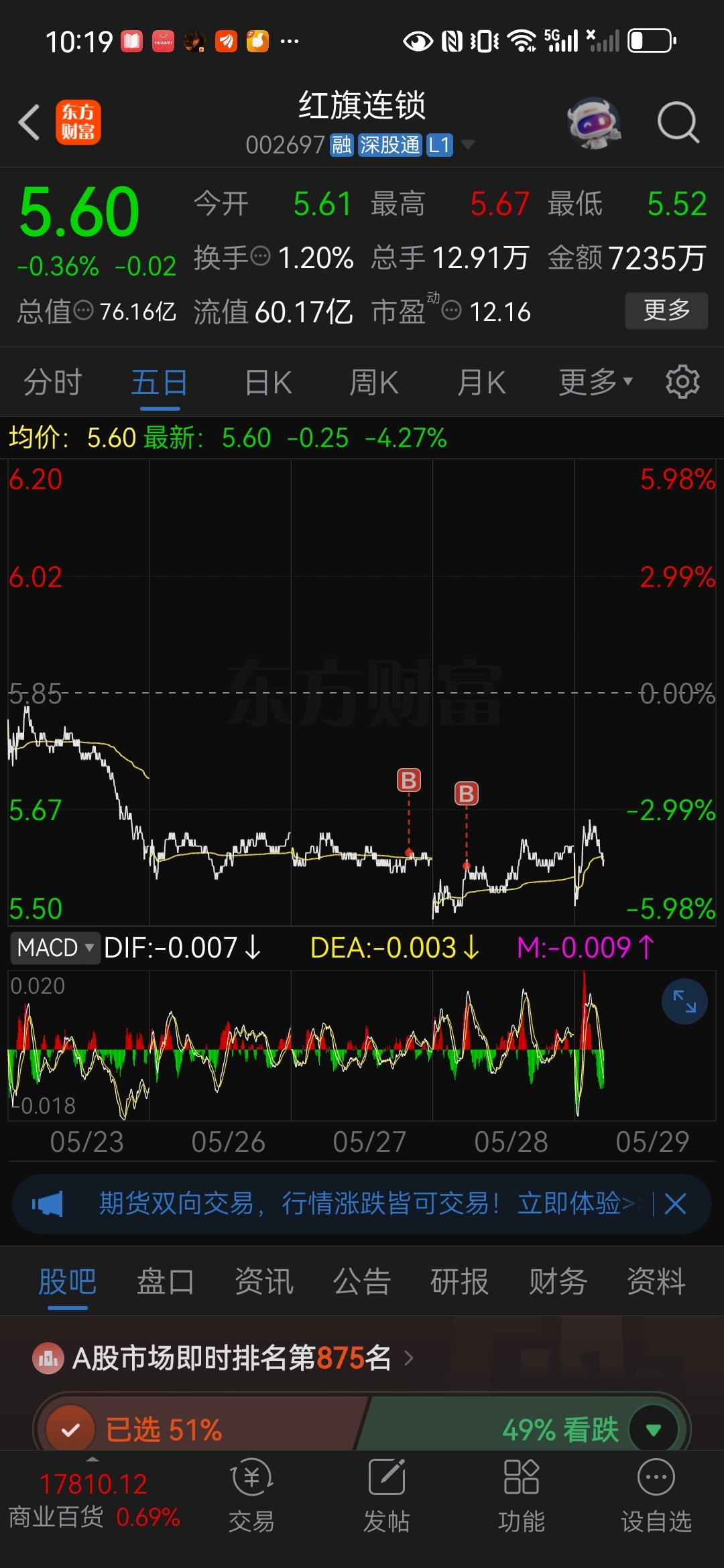Viewport: 724px width, 1568px height.
Task: Switch to 月K chart tab
Action: (481, 383)
